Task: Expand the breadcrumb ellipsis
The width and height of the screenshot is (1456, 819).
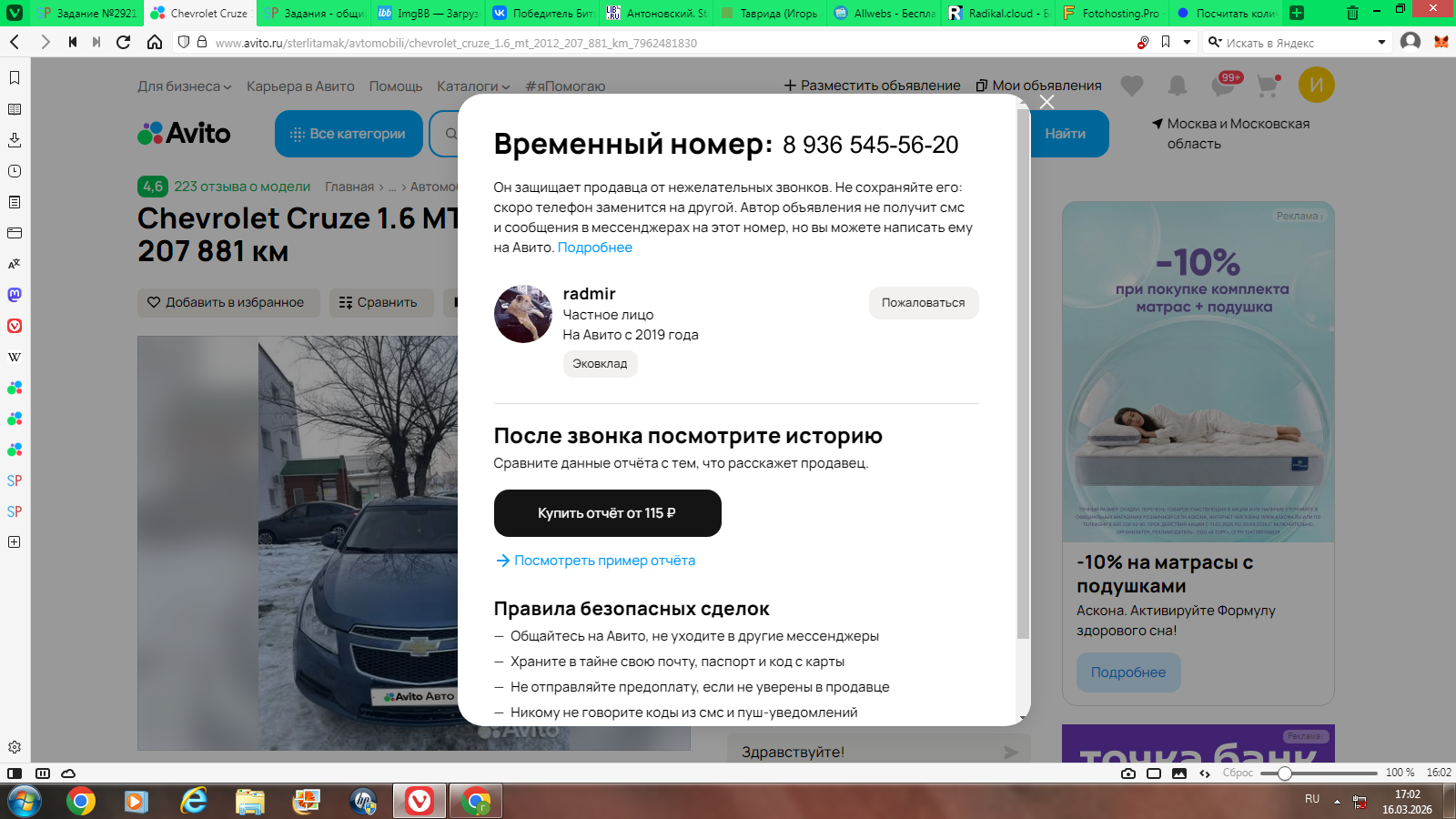Action: pyautogui.click(x=392, y=187)
